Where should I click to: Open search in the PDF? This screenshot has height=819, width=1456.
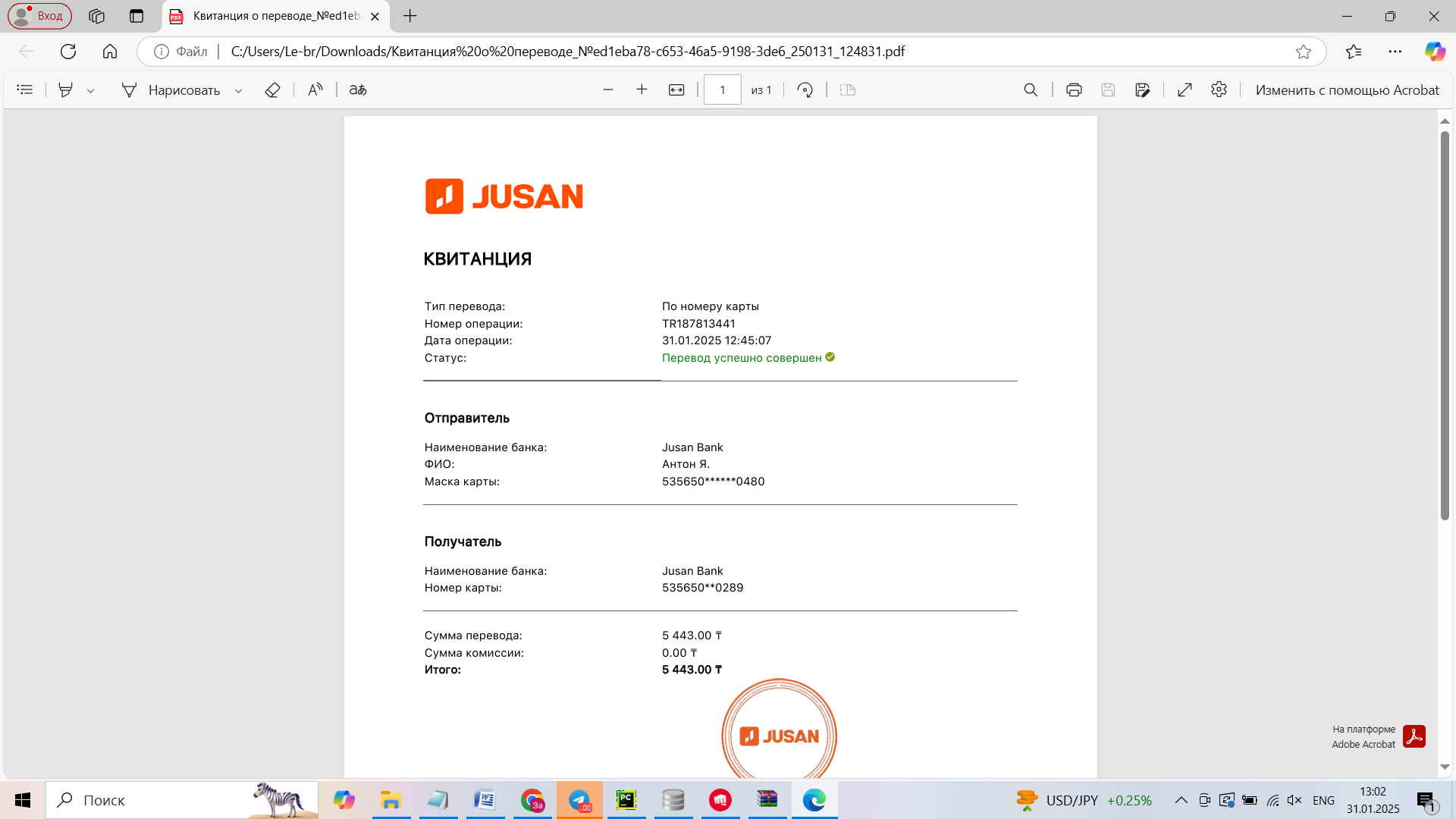(1031, 89)
